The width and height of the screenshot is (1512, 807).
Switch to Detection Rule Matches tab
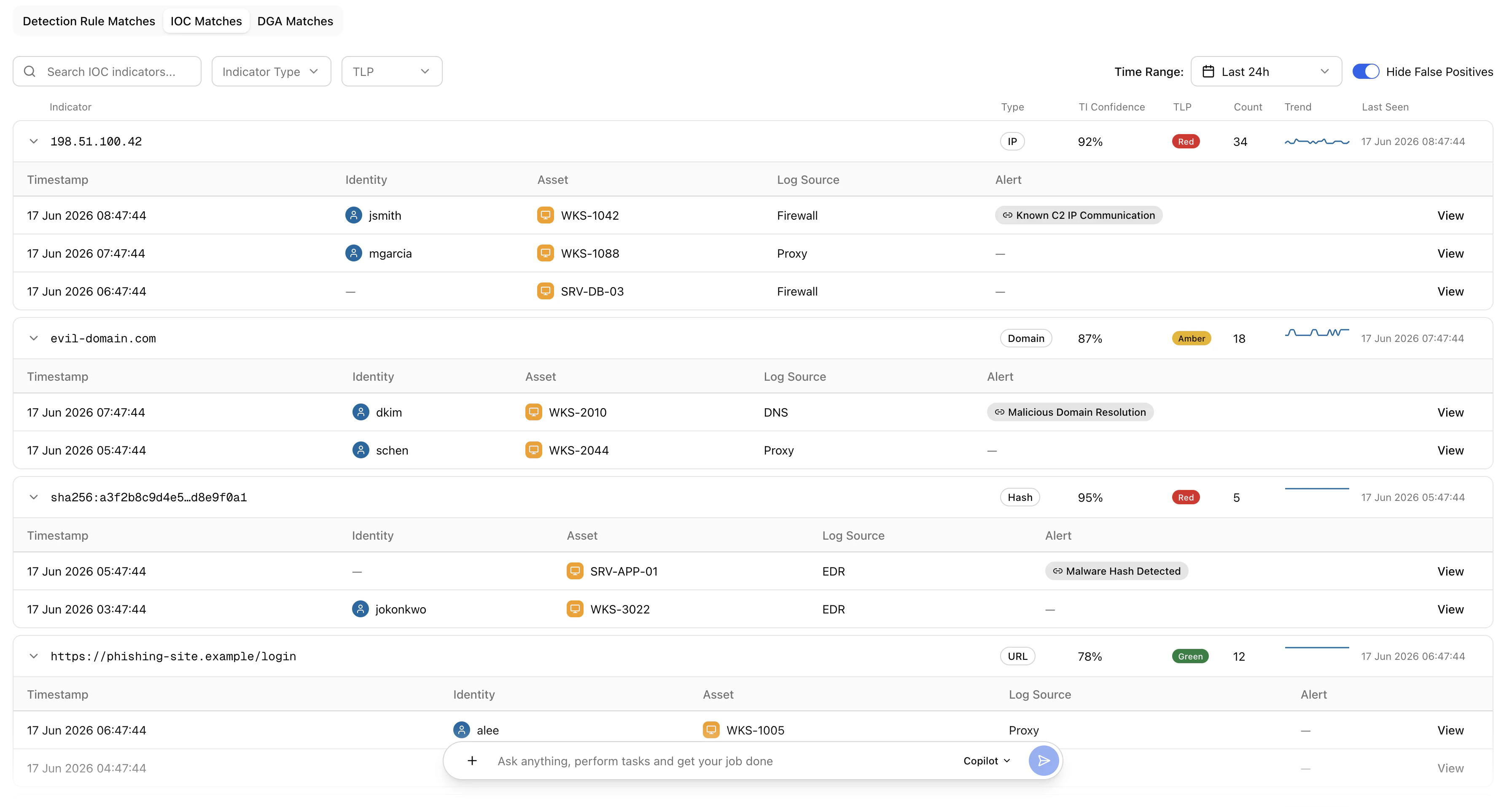(89, 21)
